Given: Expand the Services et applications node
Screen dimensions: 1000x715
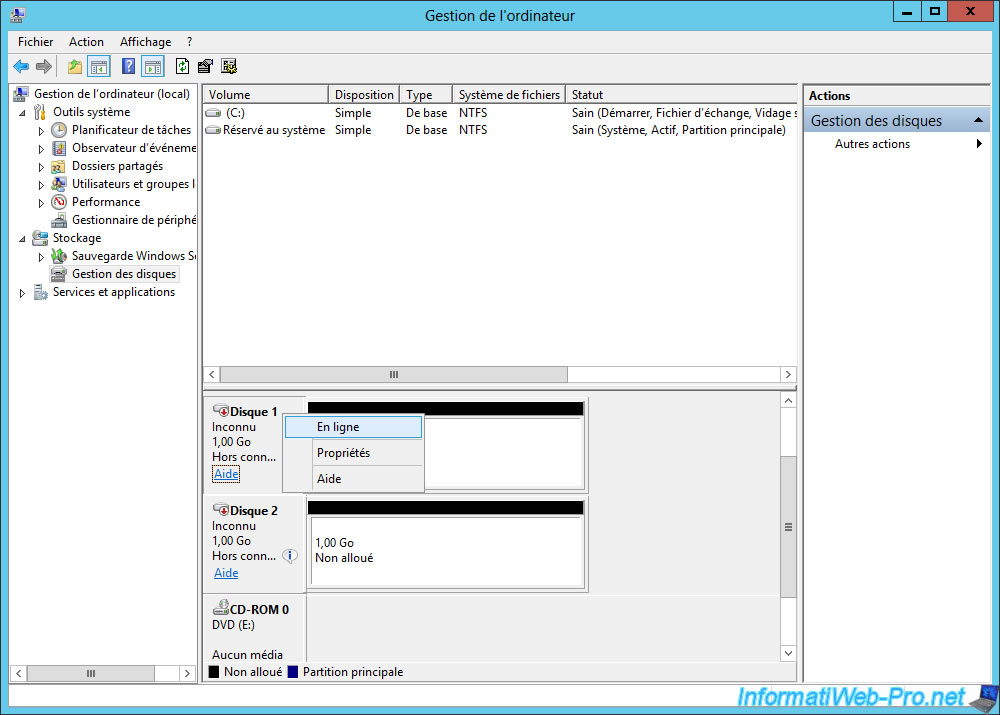Looking at the screenshot, I should [x=23, y=293].
